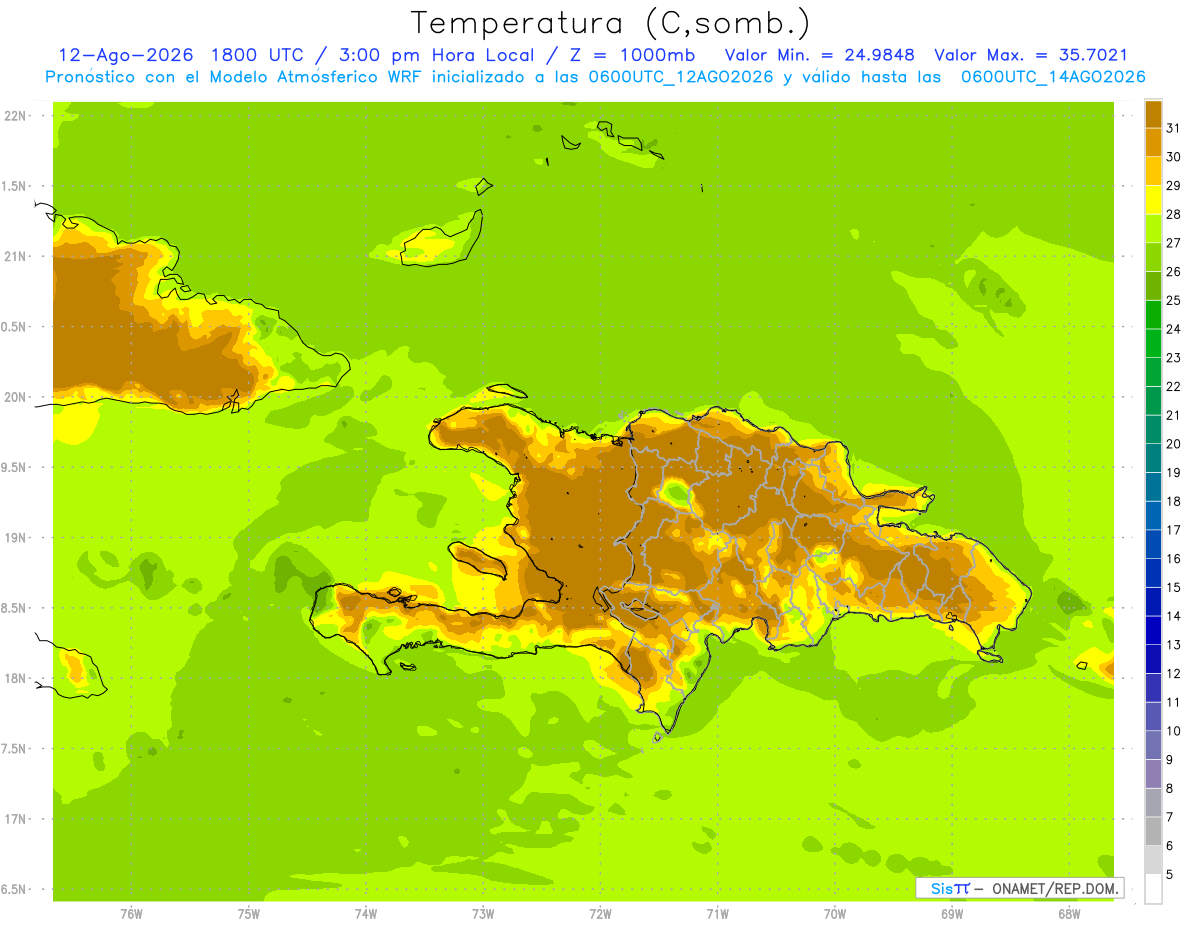Viewport: 1200px width, 927px height.
Task: Pick the lime swatch between 27 and 28
Action: tap(1154, 228)
